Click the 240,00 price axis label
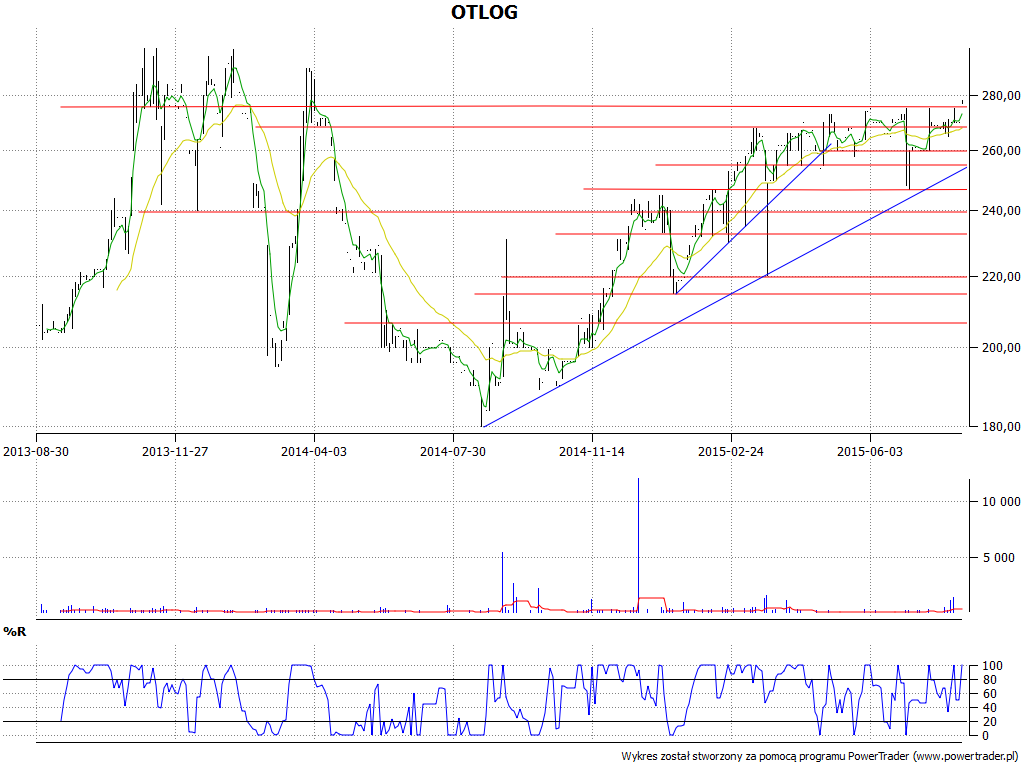 pos(999,211)
